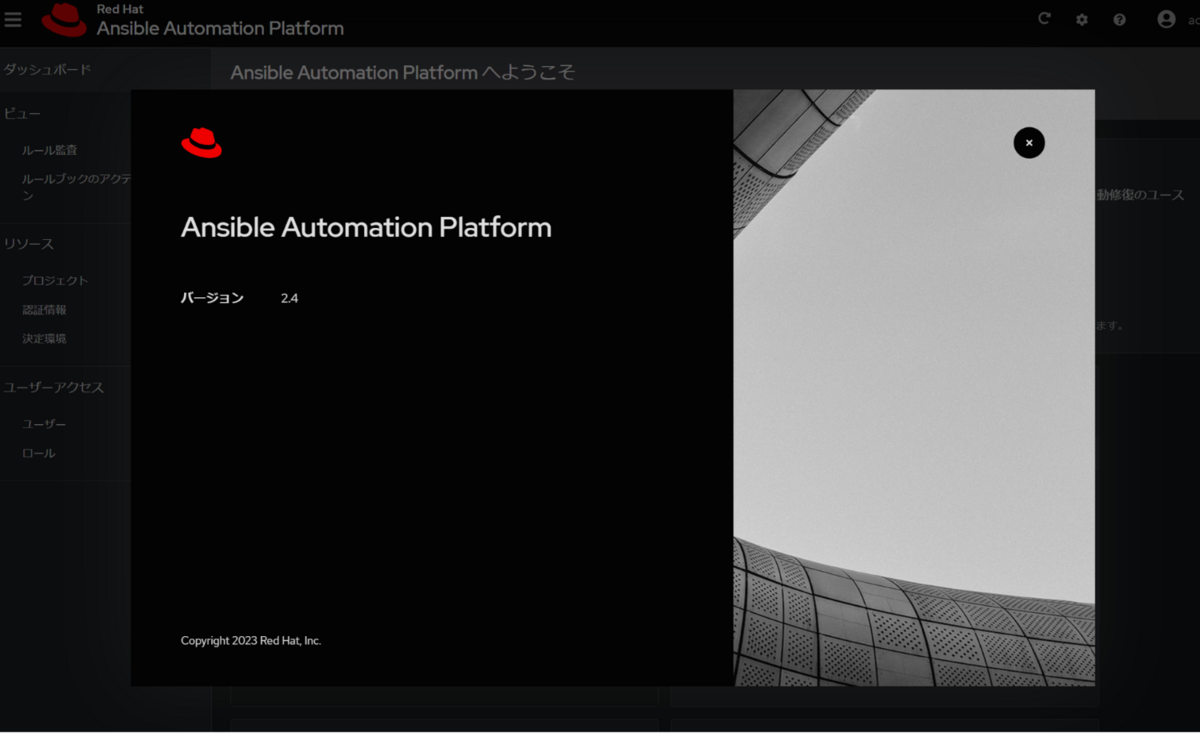Open the user account avatar icon
Image resolution: width=1200 pixels, height=743 pixels.
pos(1166,17)
